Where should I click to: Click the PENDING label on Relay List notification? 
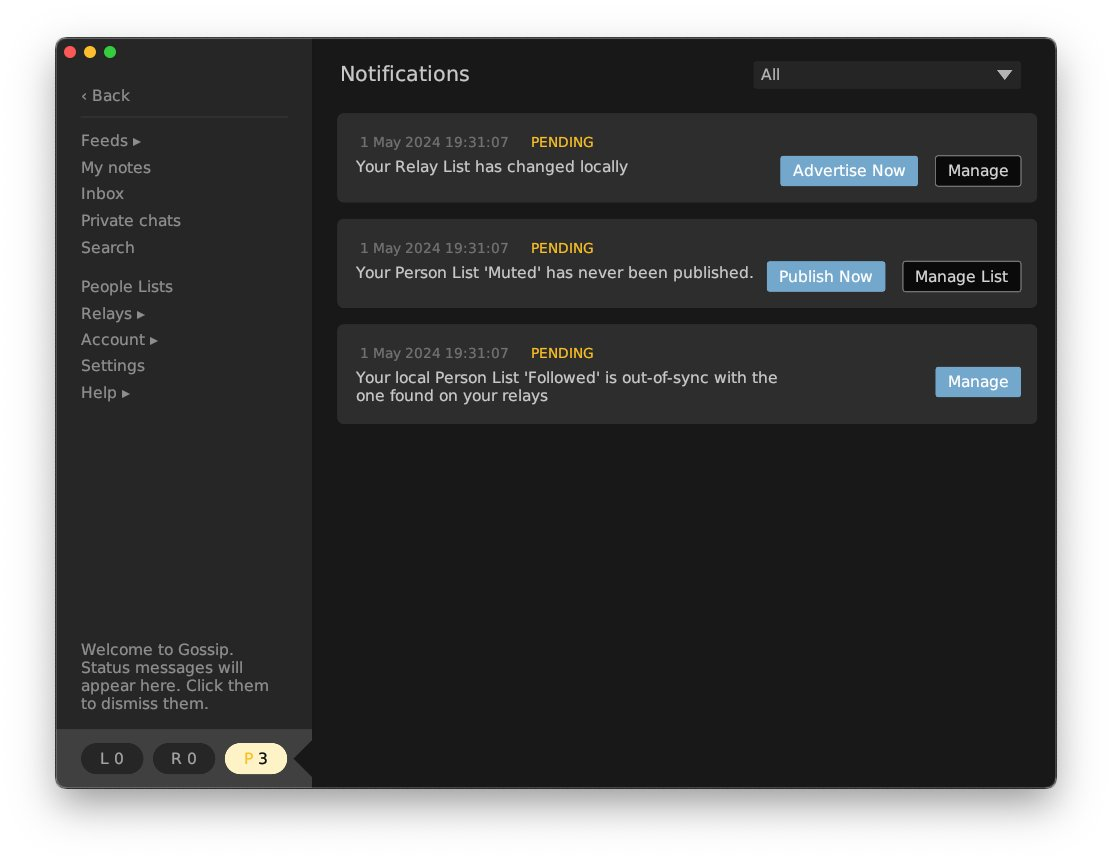click(x=562, y=142)
